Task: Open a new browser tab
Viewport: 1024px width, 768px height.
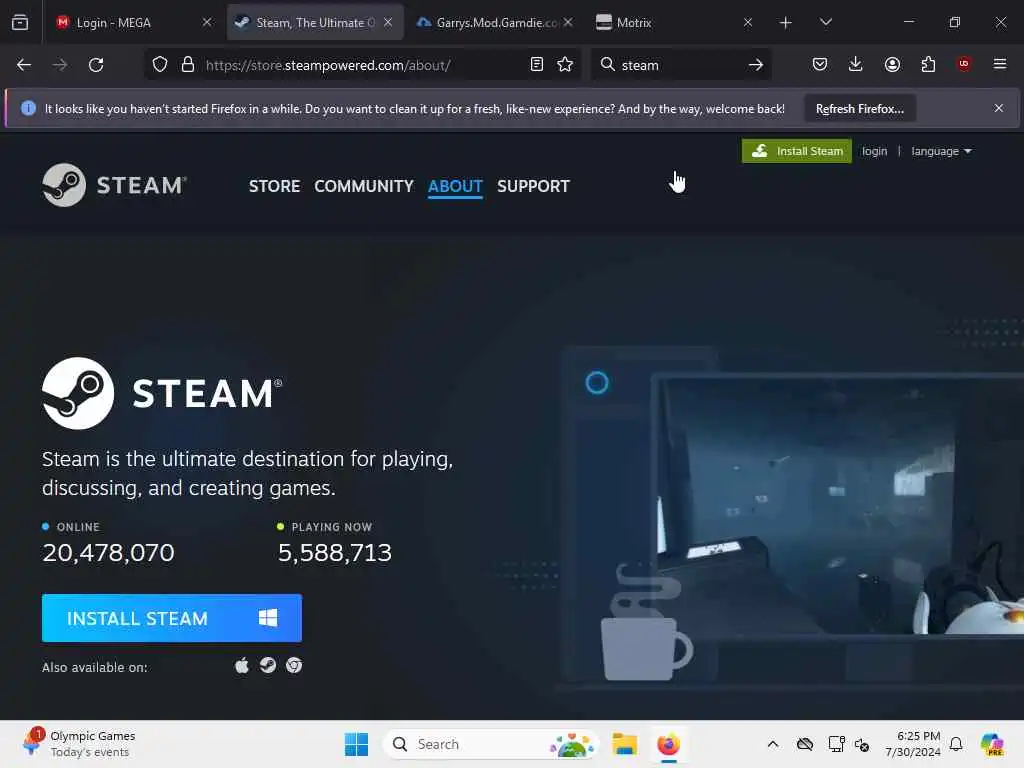Action: pyautogui.click(x=786, y=23)
